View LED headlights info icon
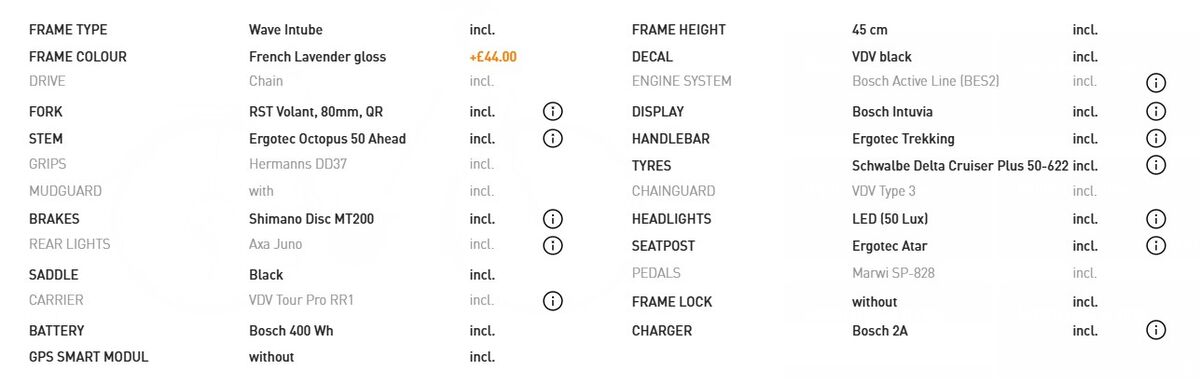Image resolution: width=1200 pixels, height=384 pixels. (x=1156, y=219)
